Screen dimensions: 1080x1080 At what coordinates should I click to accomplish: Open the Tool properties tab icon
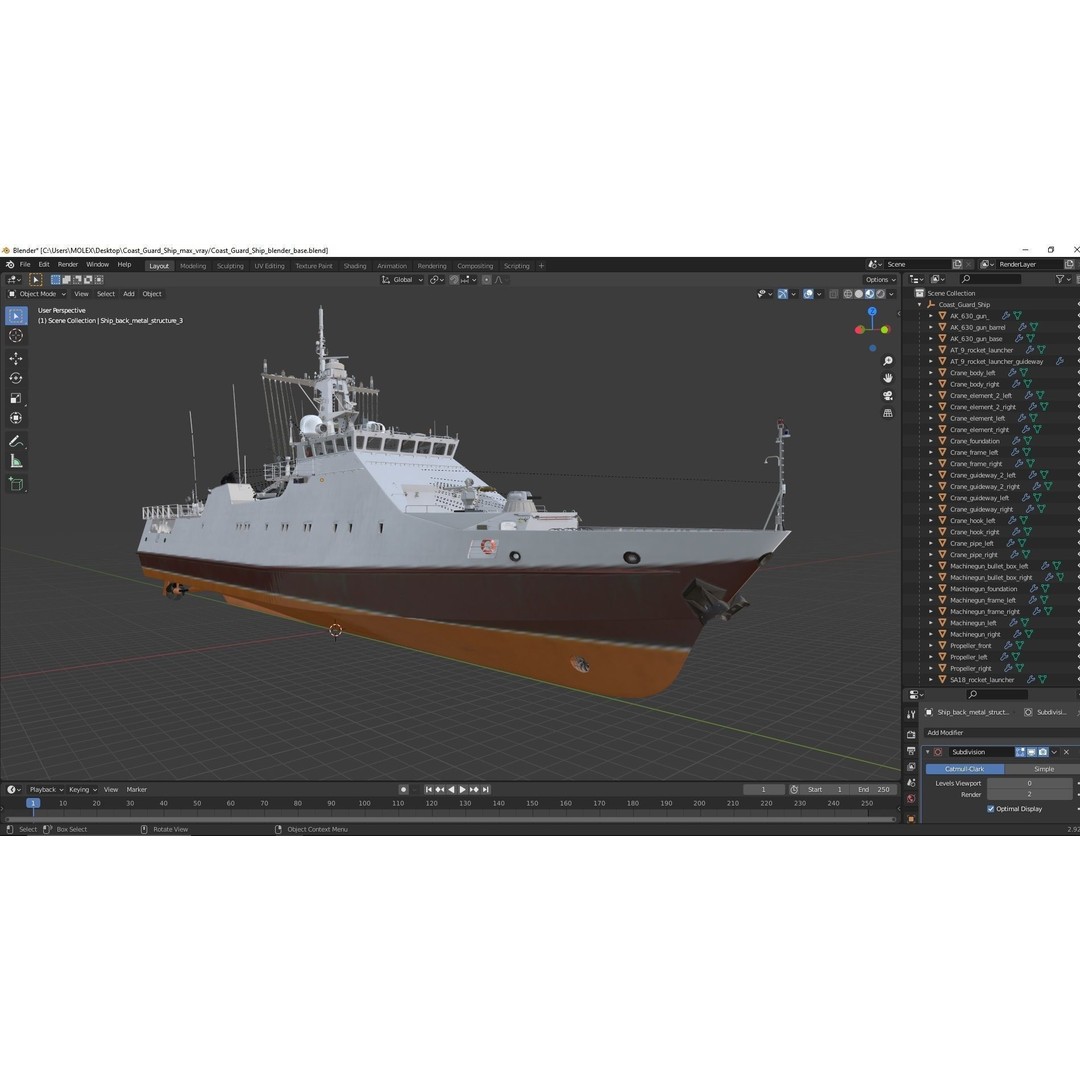(x=911, y=714)
